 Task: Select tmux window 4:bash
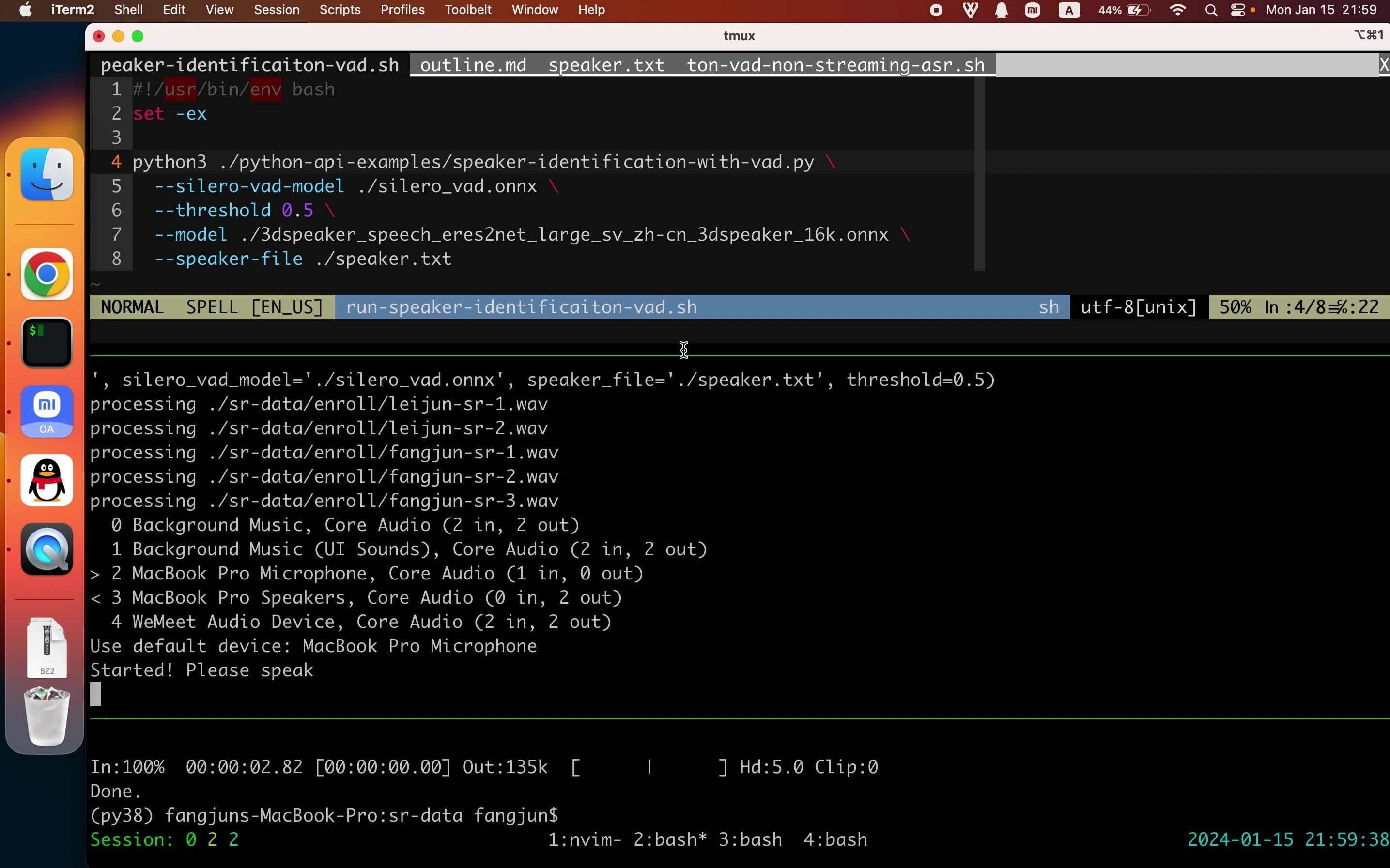coord(835,839)
